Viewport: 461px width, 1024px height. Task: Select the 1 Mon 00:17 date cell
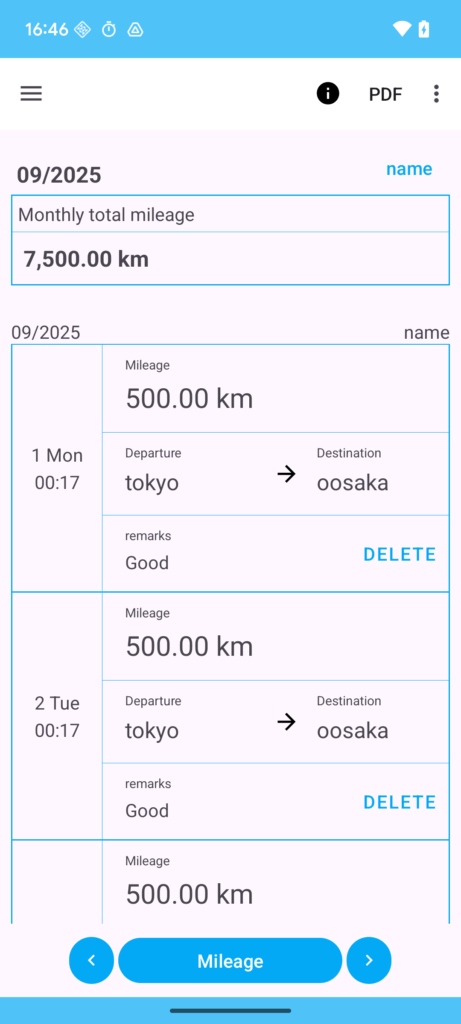click(x=57, y=468)
